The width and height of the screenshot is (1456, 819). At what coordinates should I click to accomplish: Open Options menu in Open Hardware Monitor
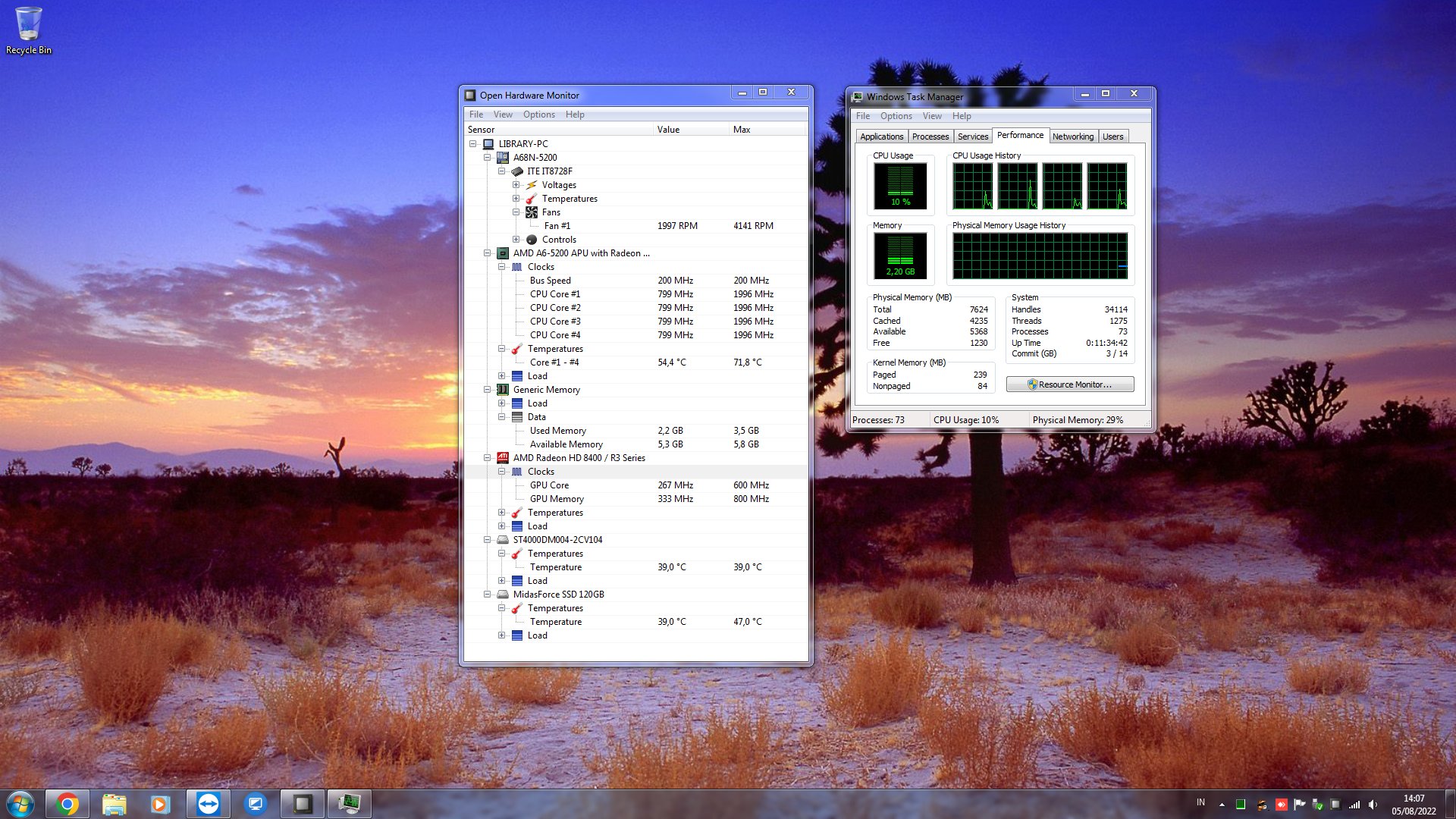tap(538, 115)
